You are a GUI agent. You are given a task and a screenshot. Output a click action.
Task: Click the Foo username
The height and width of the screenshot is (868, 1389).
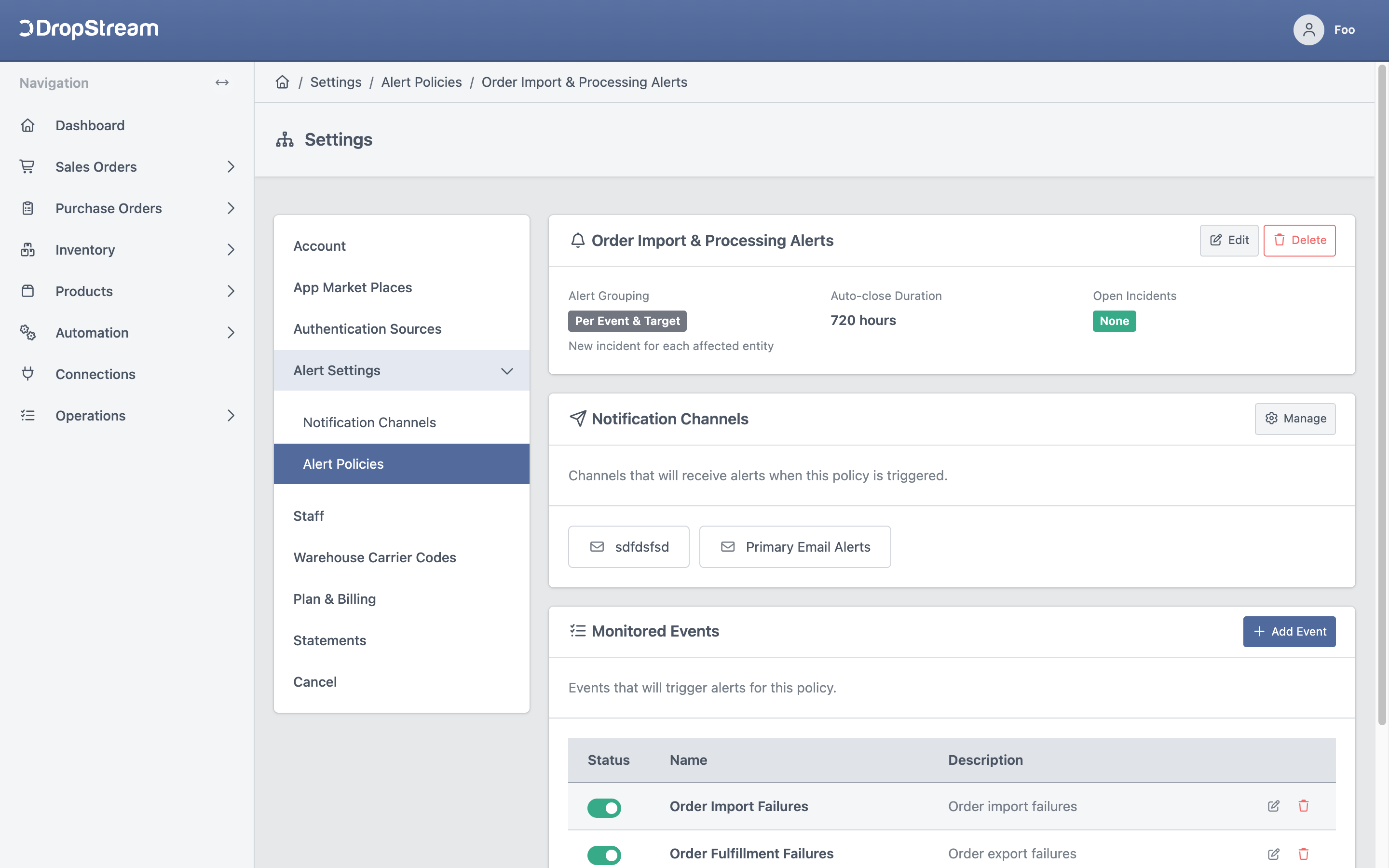pos(1344,30)
